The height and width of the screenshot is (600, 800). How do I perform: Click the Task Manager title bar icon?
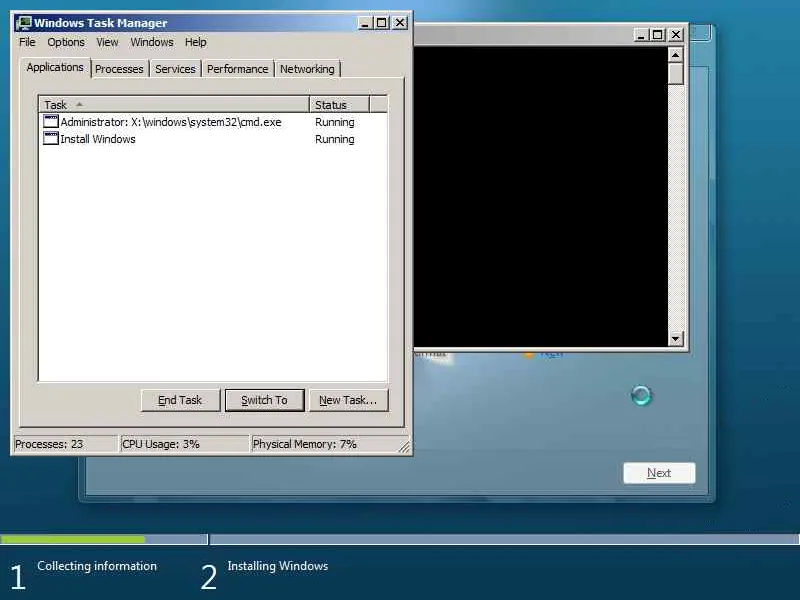point(23,23)
